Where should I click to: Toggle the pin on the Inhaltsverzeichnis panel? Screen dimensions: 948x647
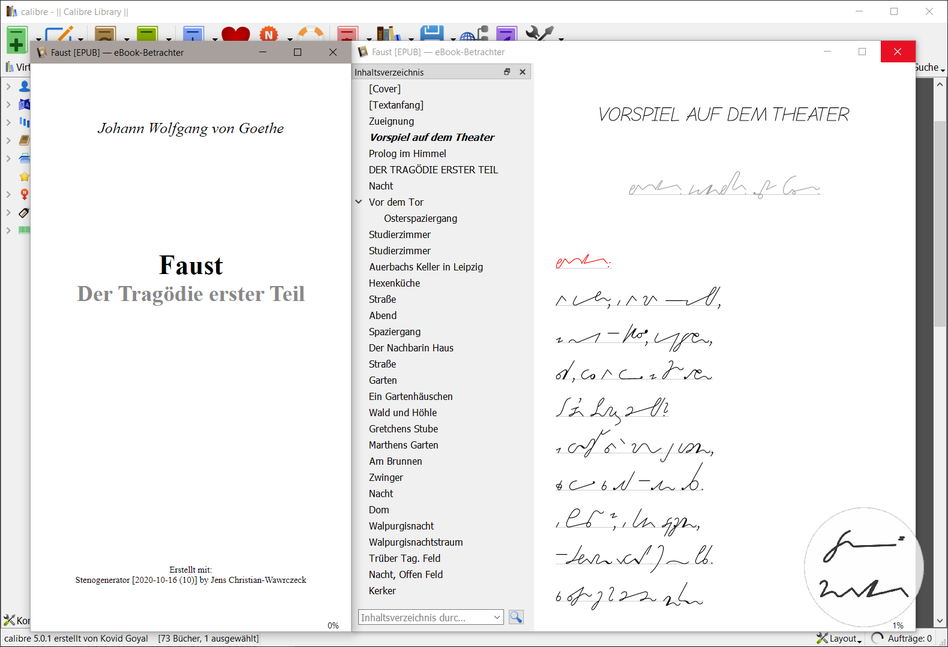coord(508,72)
